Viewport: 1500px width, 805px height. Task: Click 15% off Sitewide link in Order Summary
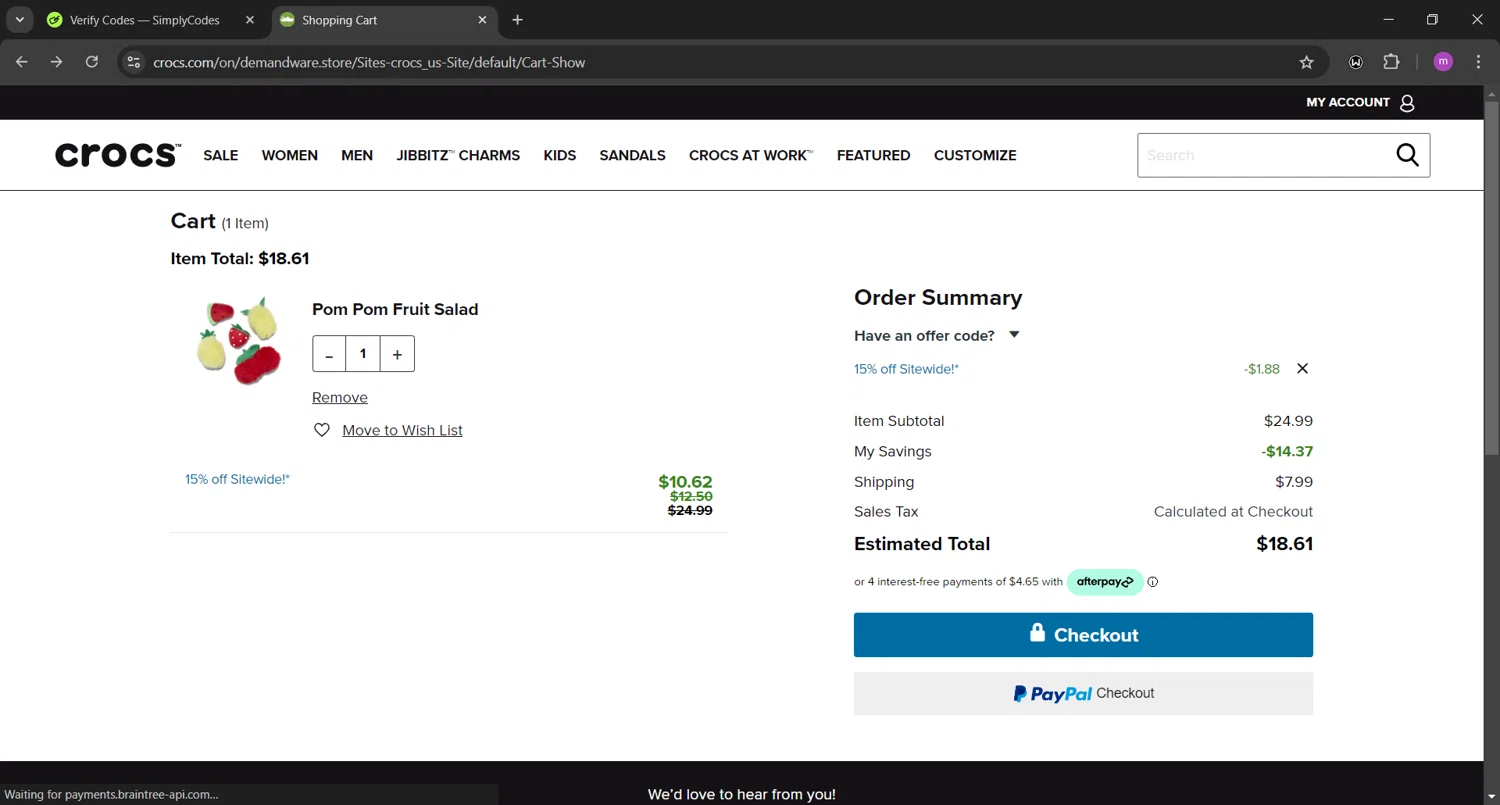point(906,369)
